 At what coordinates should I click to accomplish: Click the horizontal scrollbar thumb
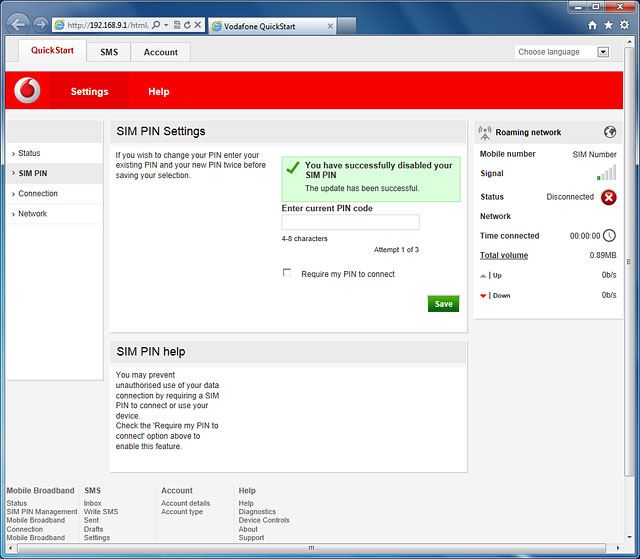point(311,548)
